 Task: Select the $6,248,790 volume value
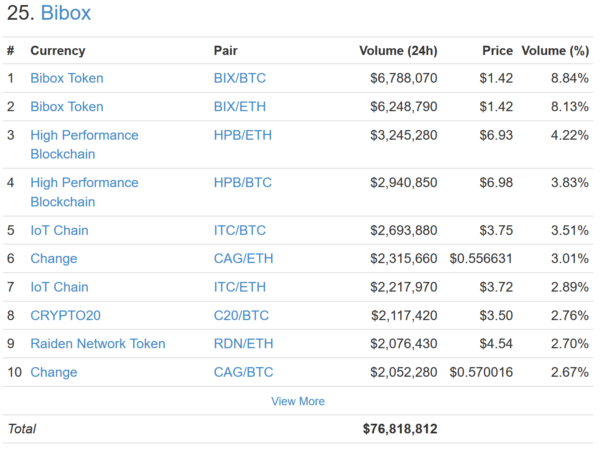(403, 106)
